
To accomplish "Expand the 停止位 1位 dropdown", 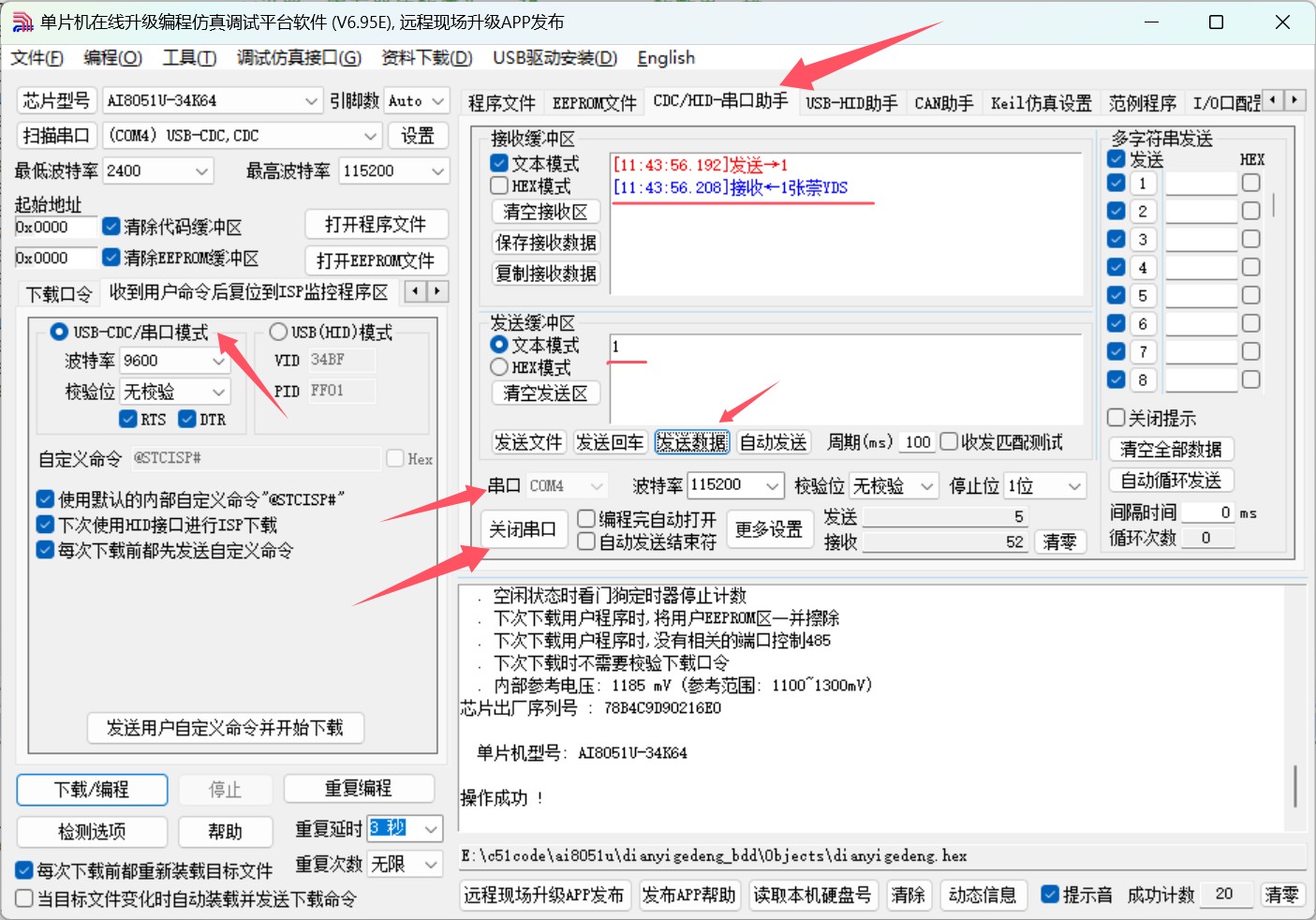I will tap(1075, 485).
